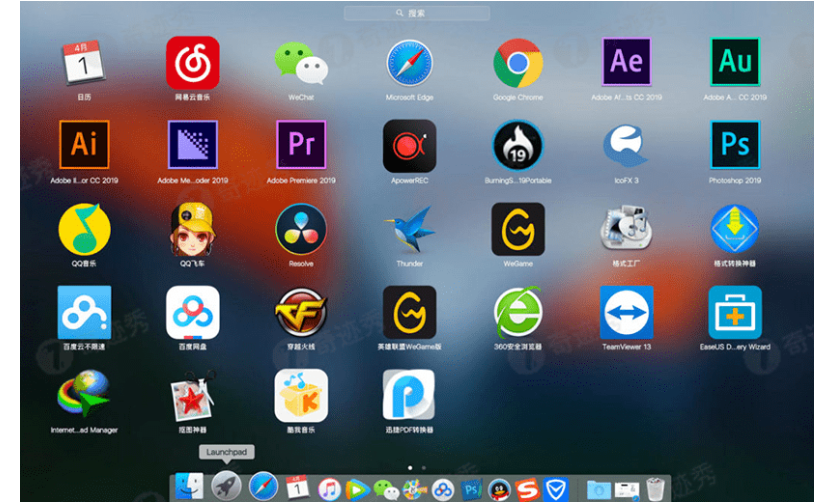Screen dimensions: 822x504
Task: Open 英雄联盟WeGame版 app
Action: (409, 313)
